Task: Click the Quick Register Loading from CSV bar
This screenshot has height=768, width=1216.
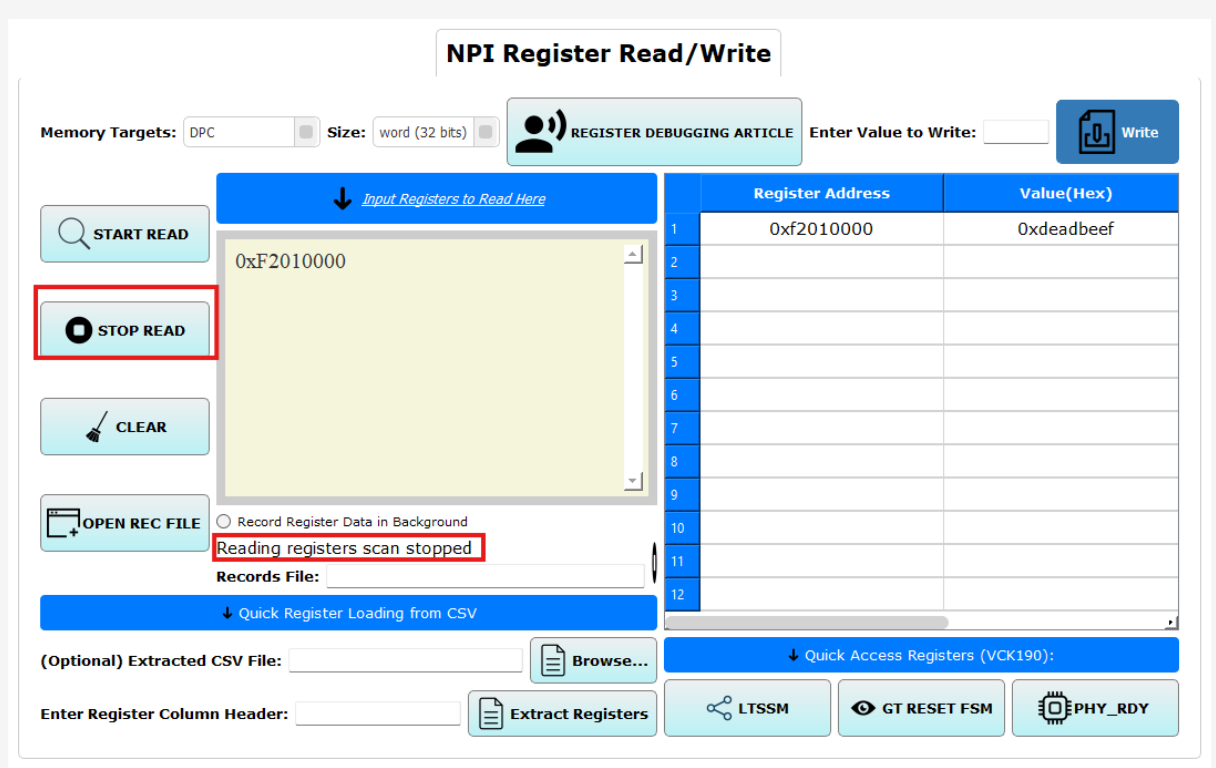Action: tap(348, 613)
